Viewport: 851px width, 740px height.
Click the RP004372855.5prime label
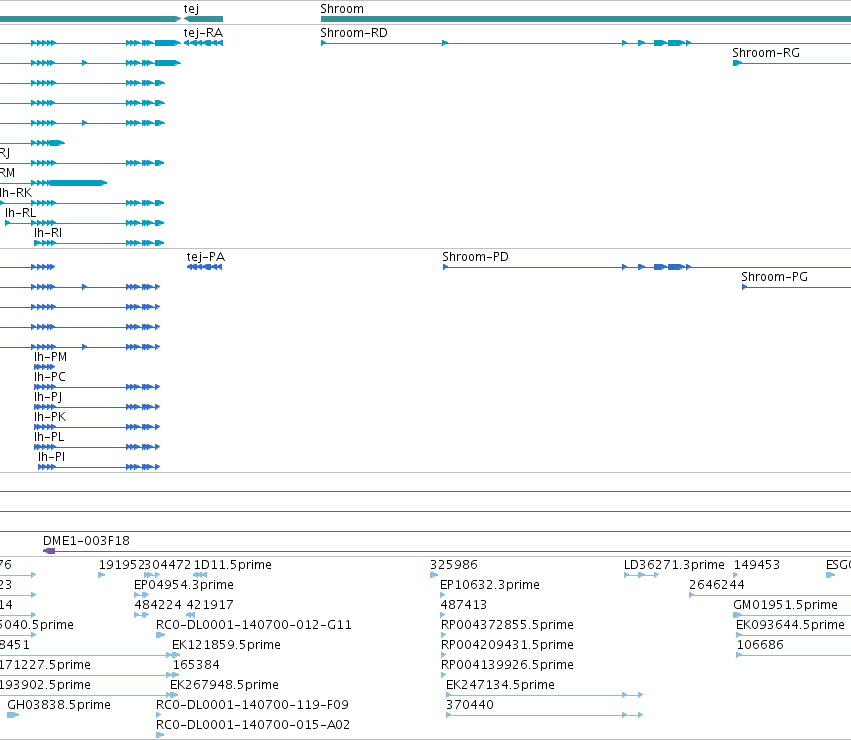507,625
